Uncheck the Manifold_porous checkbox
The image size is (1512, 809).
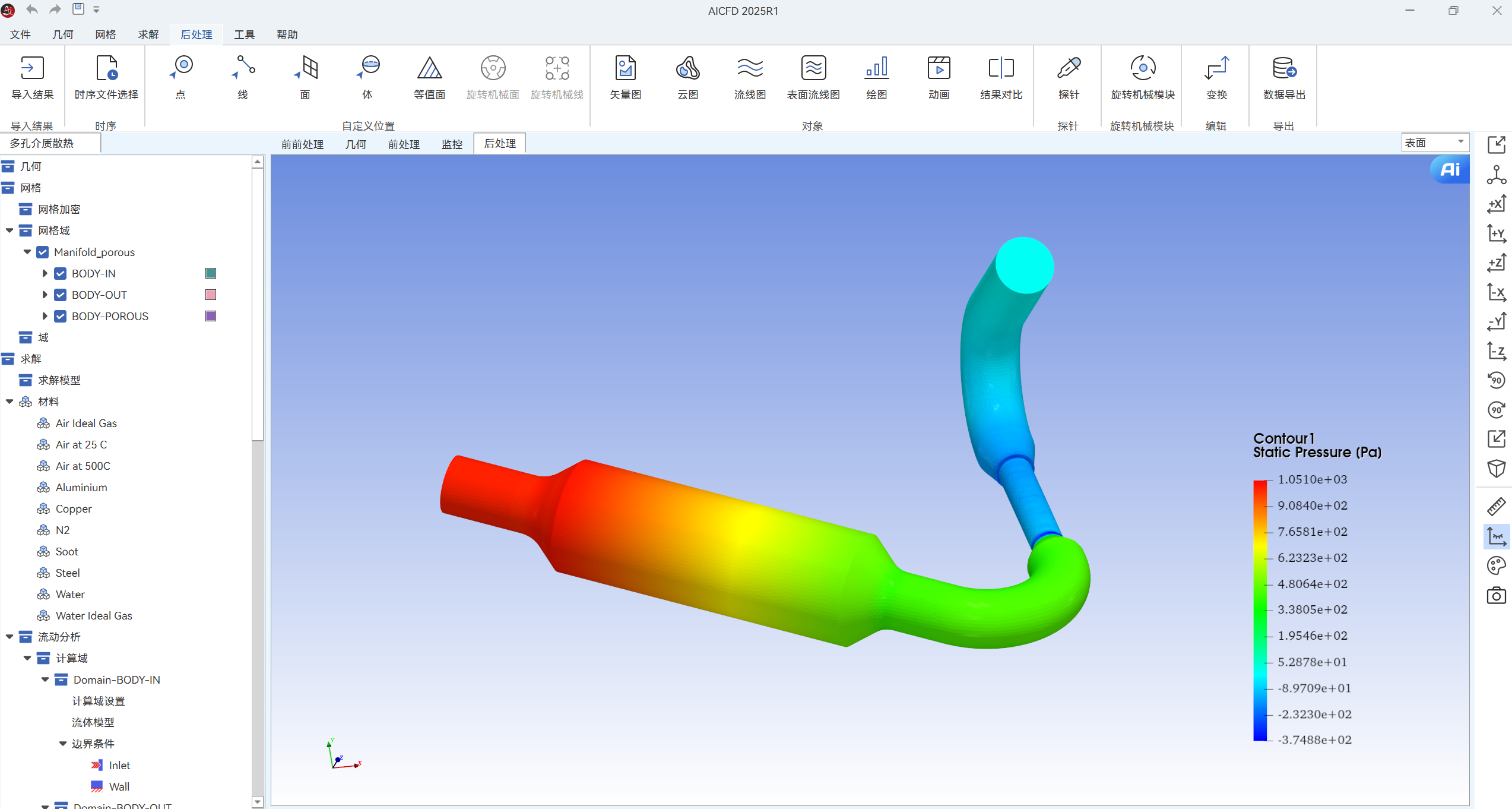43,252
